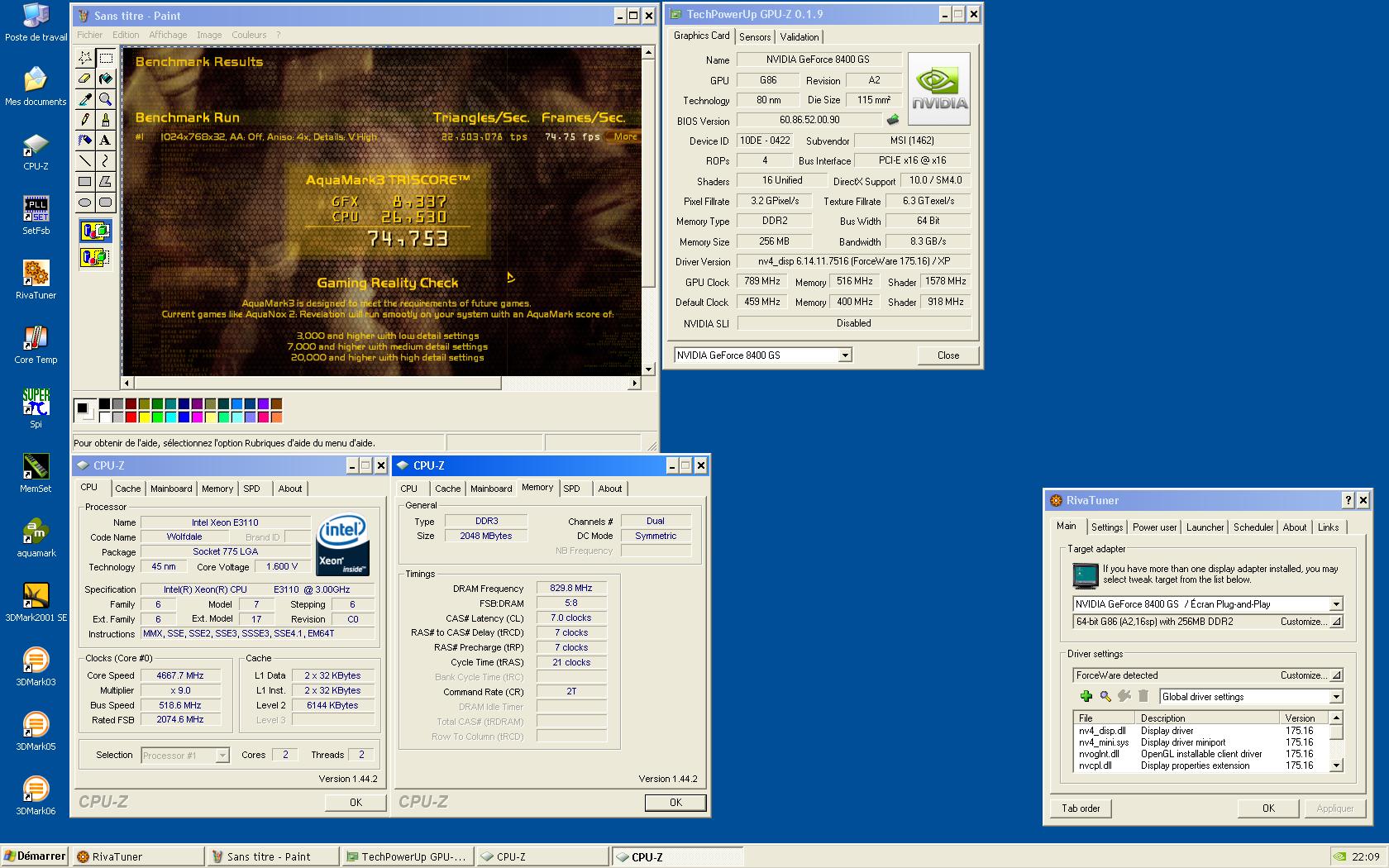1389x868 pixels.
Task: Switch to Validation tab in GPU-Z
Action: [x=800, y=37]
